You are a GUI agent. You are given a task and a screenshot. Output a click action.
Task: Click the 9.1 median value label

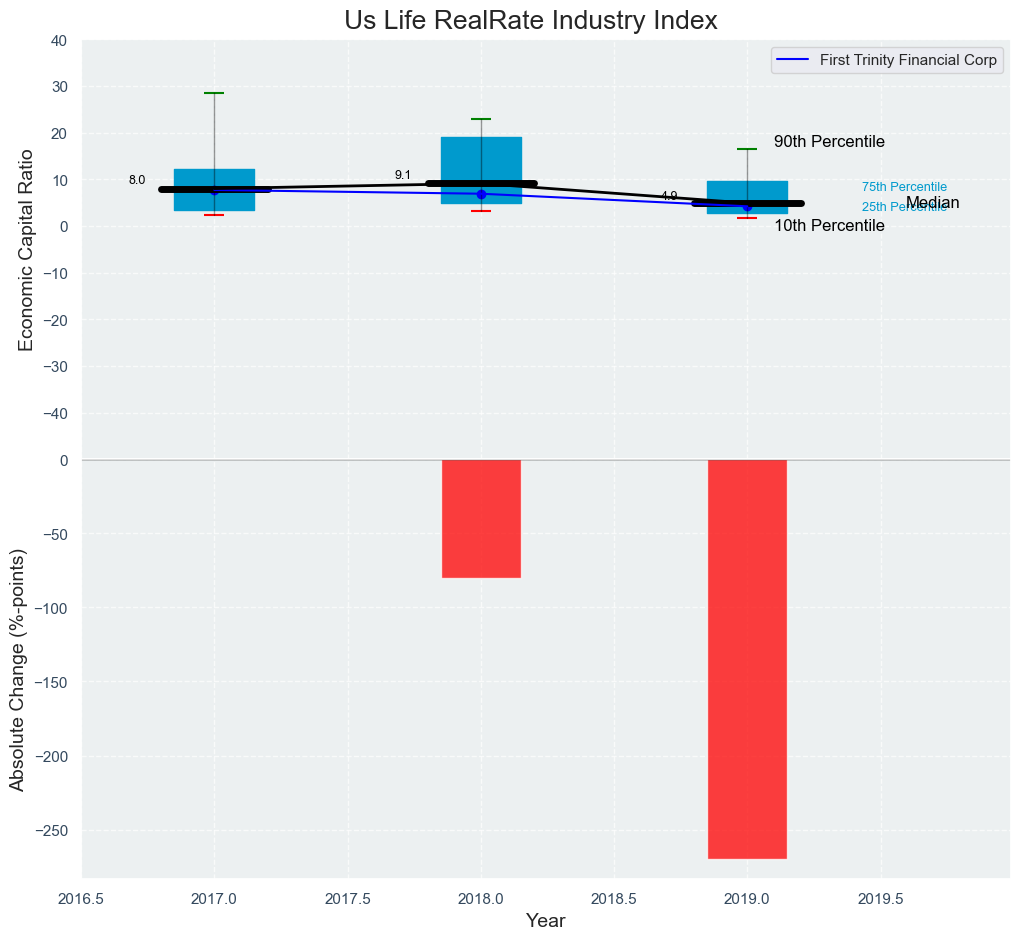tap(403, 175)
